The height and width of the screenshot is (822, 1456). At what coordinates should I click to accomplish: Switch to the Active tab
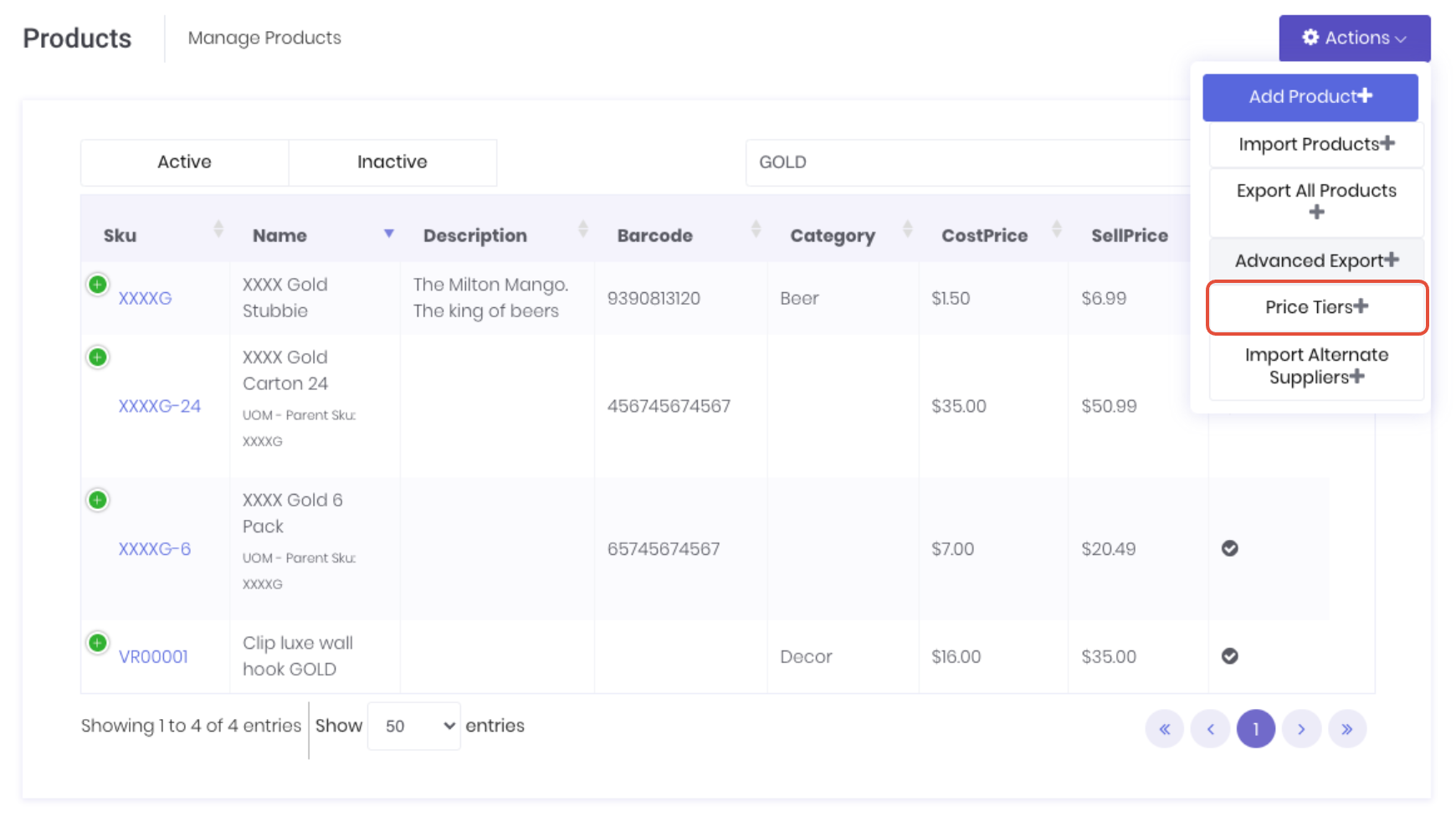185,162
